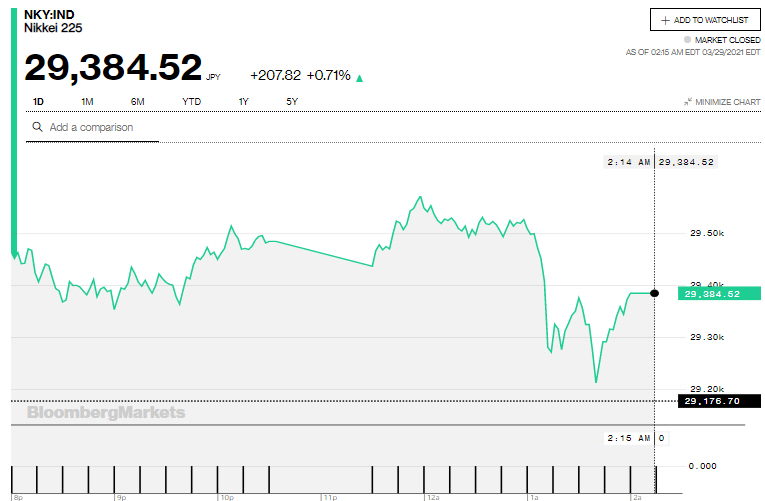Click the magnifier search icon

click(37, 128)
